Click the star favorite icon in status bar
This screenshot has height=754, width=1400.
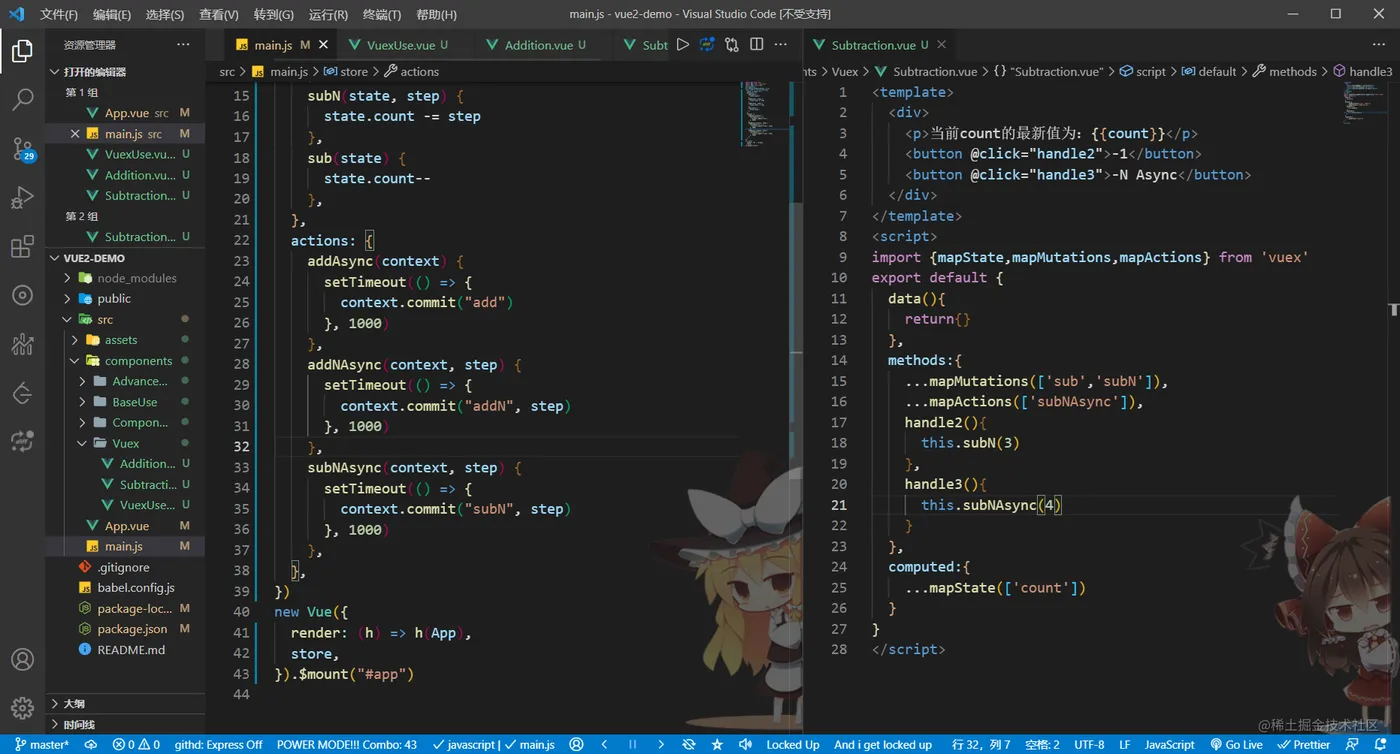(x=717, y=744)
